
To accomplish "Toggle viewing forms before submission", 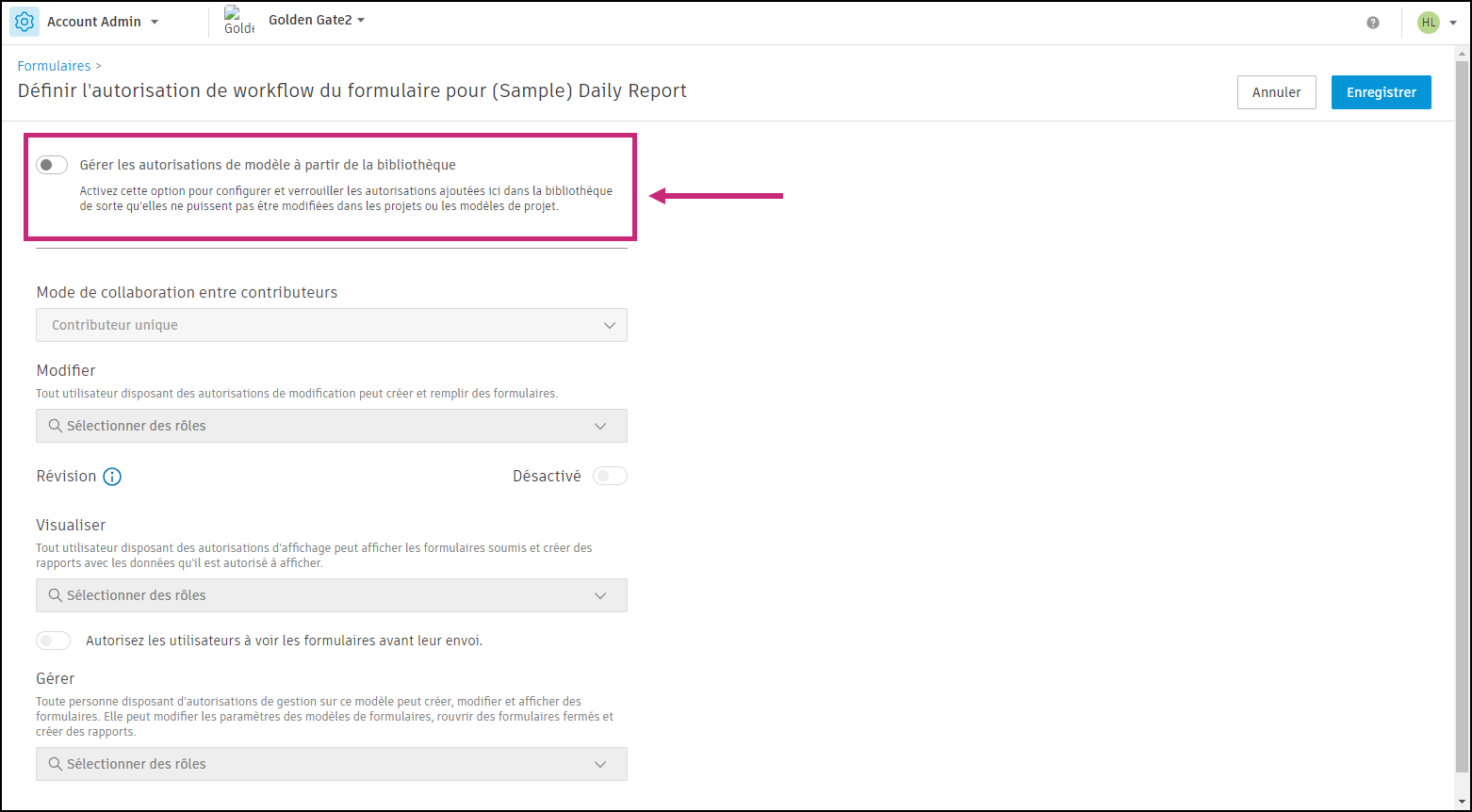I will (54, 641).
